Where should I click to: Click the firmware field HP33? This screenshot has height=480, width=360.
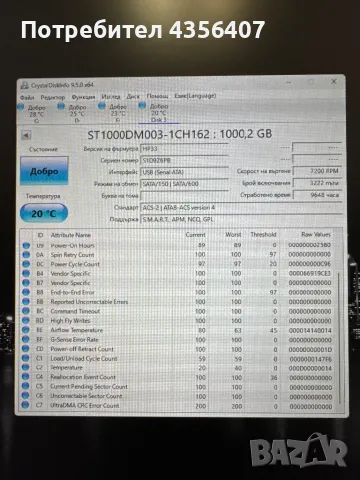coord(184,149)
